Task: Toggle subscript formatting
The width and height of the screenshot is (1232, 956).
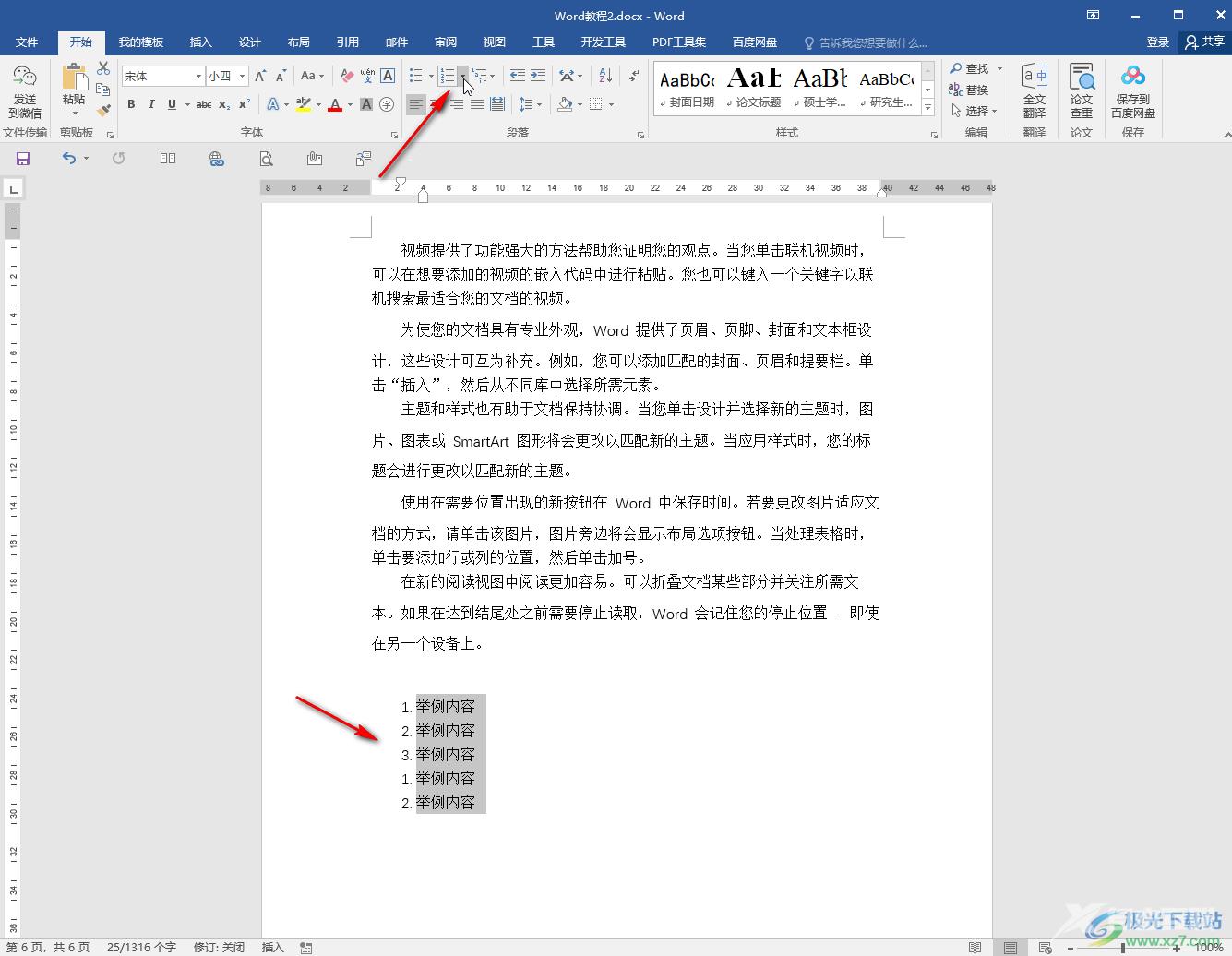Action: coord(224,104)
